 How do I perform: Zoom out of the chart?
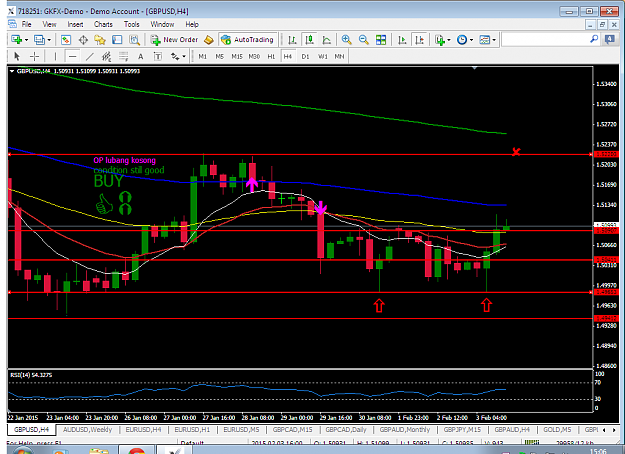point(364,39)
